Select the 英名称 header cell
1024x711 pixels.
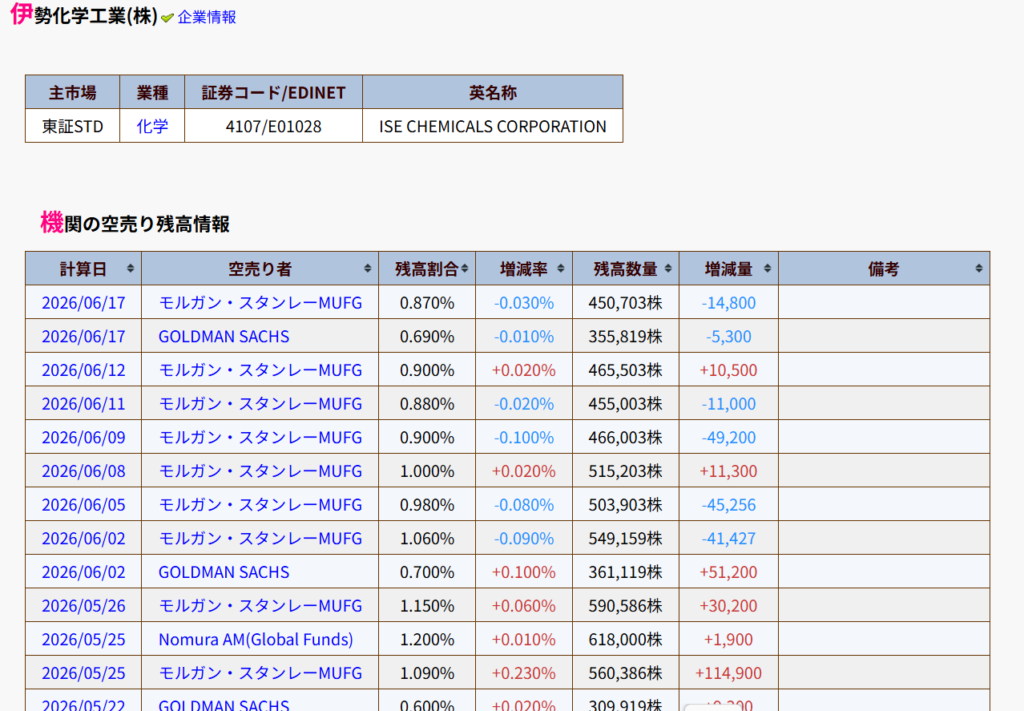tap(492, 92)
